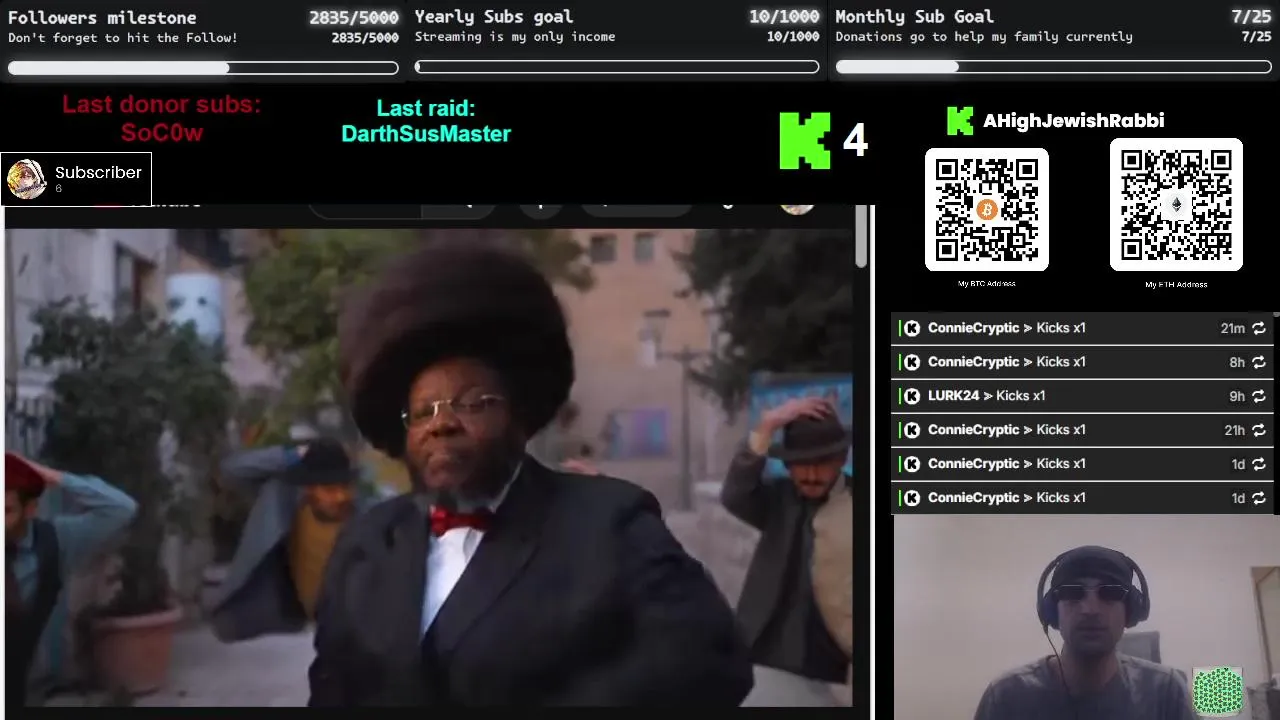Click the green dotted emote on webcam

coord(1218,690)
